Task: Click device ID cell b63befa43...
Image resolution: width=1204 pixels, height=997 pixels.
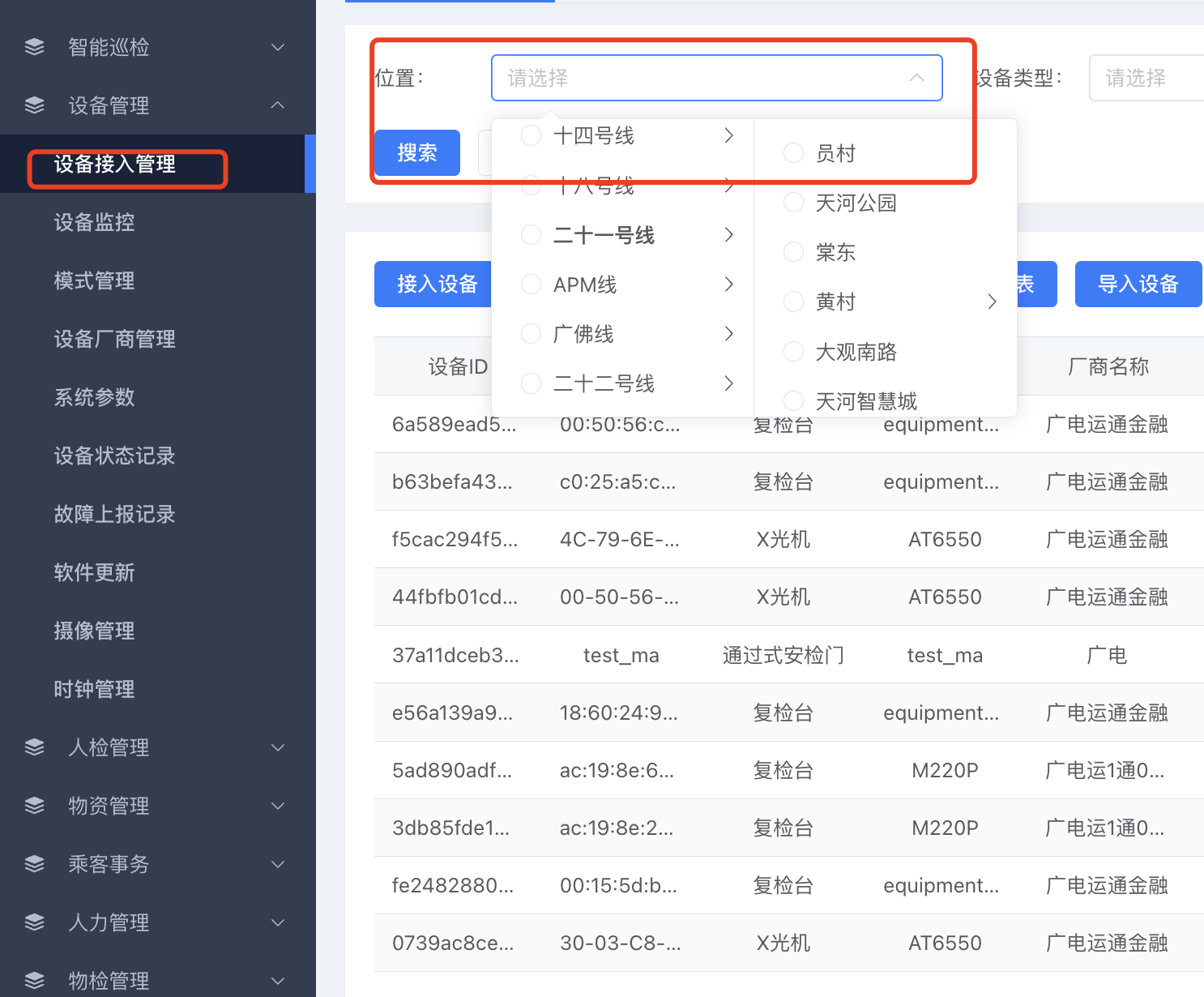Action: pos(452,481)
